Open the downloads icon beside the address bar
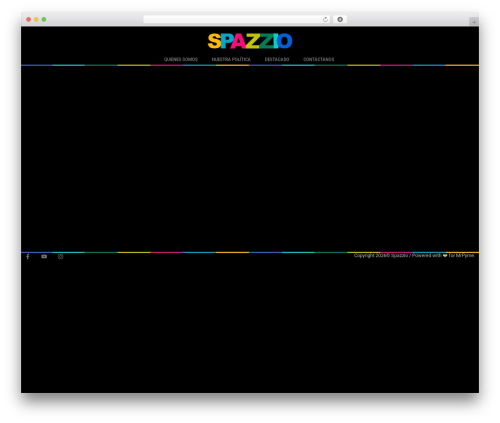 (340, 19)
